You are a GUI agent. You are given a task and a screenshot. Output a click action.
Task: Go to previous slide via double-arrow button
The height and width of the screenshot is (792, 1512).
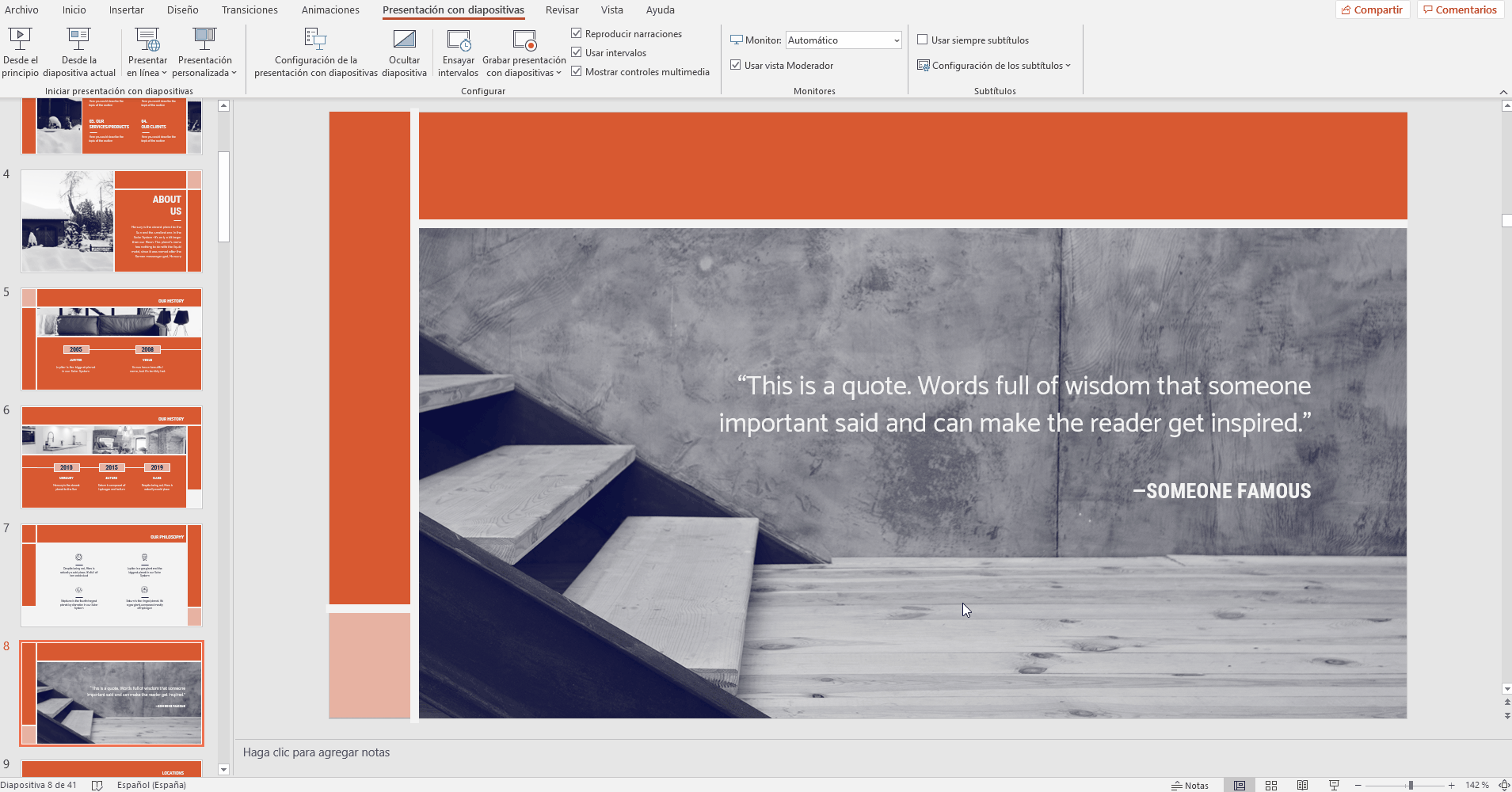point(1506,702)
